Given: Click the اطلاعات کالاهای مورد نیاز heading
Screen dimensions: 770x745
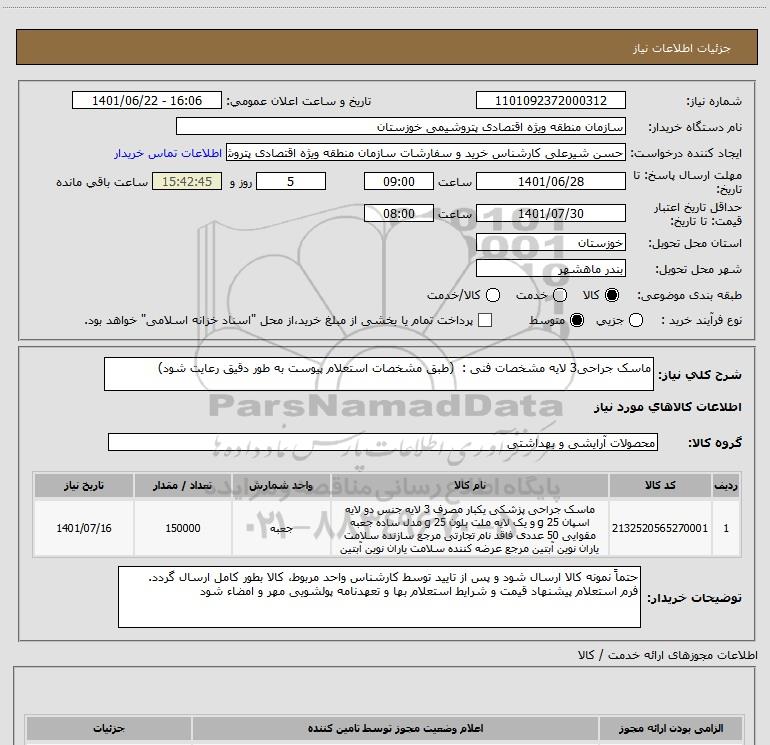Looking at the screenshot, I should coord(667,407).
